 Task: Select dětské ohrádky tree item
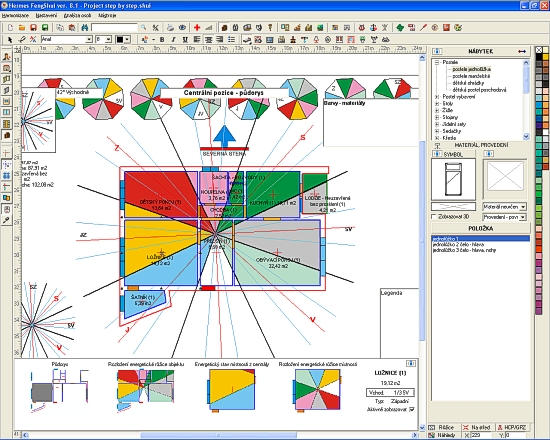tap(468, 83)
